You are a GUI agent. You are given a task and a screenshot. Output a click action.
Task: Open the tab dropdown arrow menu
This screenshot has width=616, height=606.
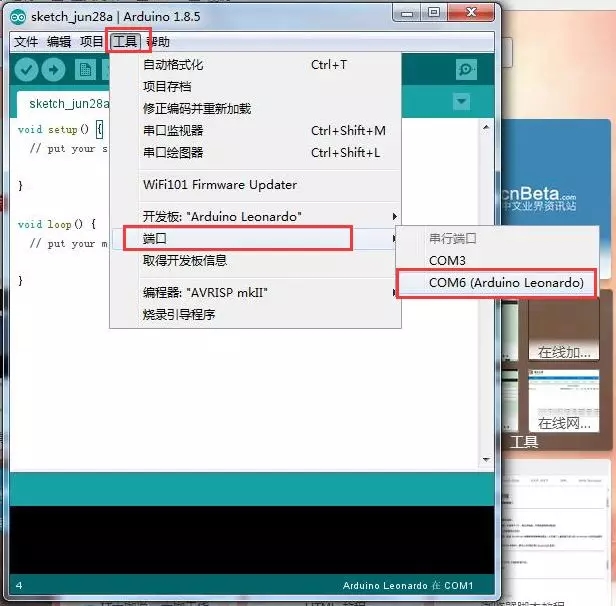click(x=462, y=101)
